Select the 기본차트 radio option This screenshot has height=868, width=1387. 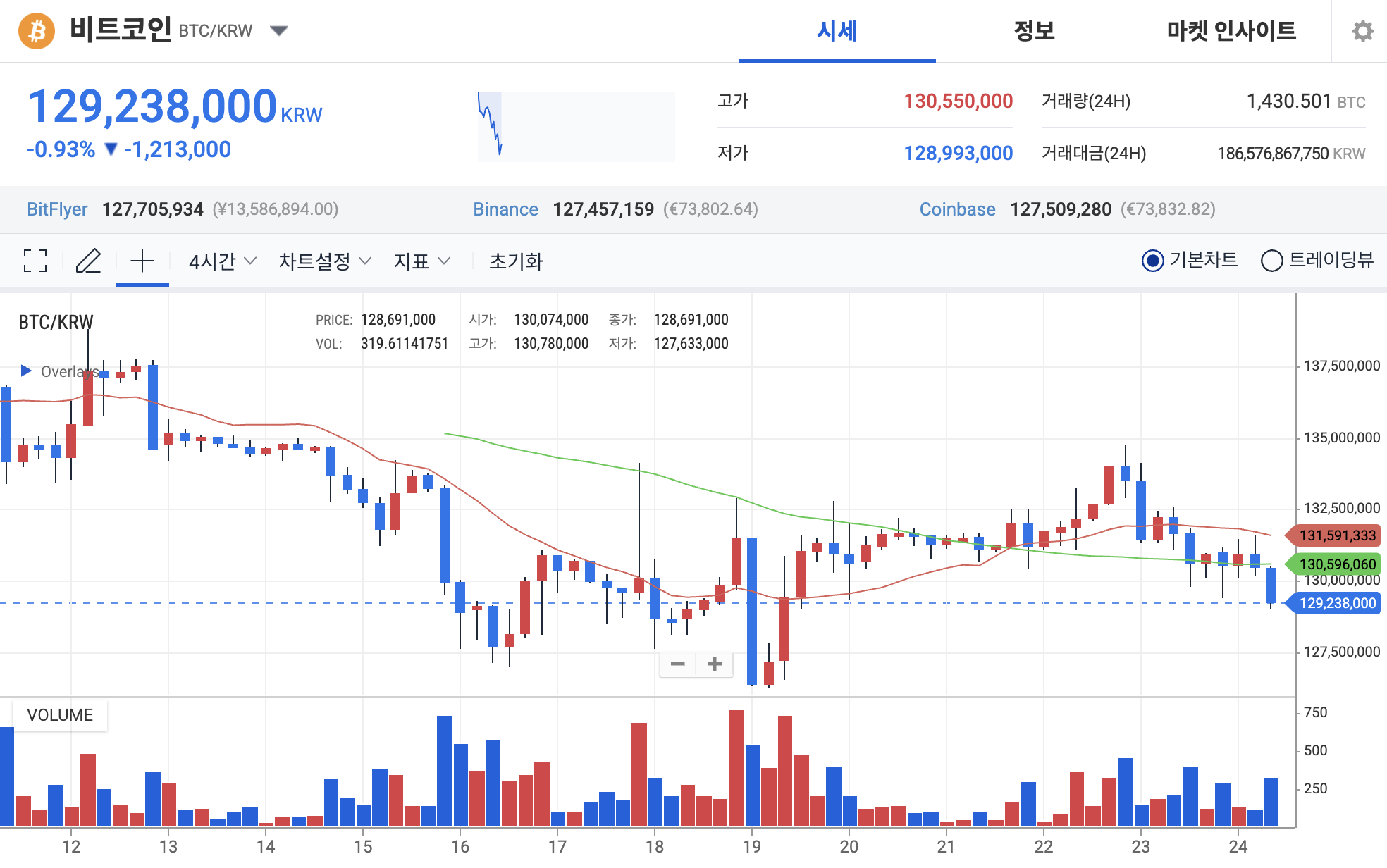(x=1152, y=261)
